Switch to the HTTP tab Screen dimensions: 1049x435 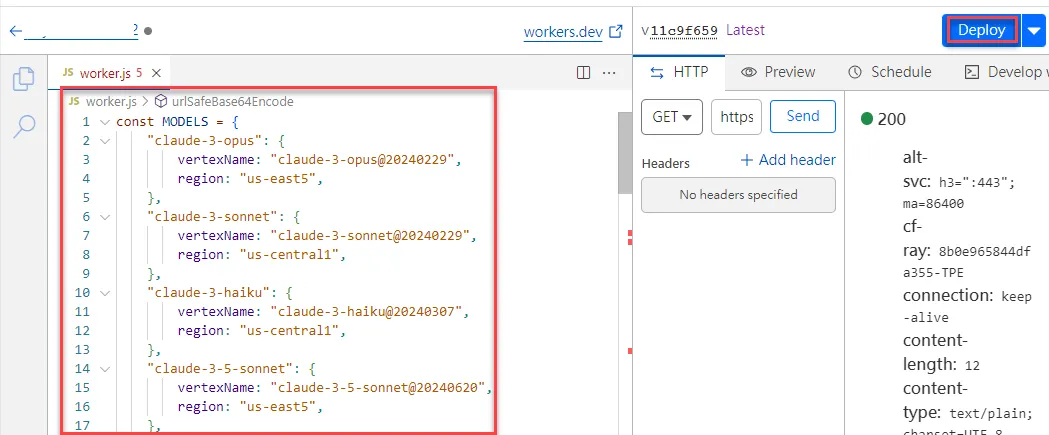tap(678, 72)
